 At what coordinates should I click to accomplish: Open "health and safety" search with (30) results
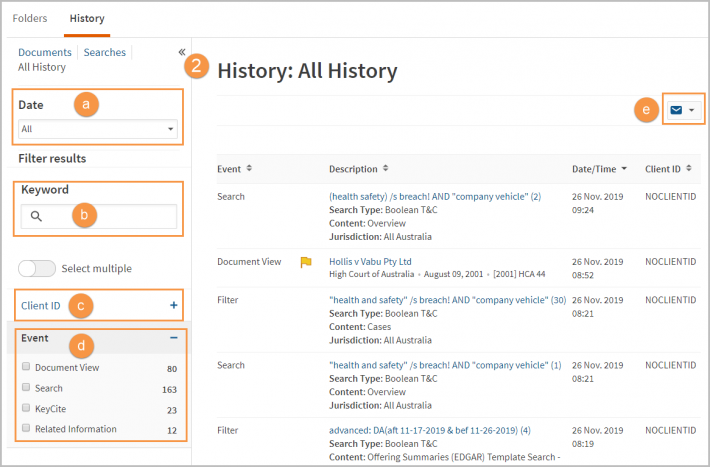click(447, 300)
